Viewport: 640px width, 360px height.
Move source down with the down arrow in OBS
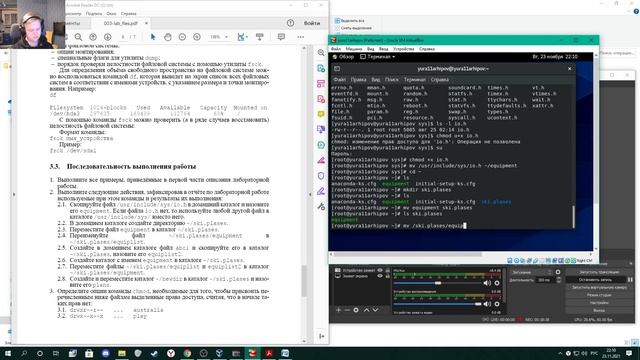coord(375,310)
